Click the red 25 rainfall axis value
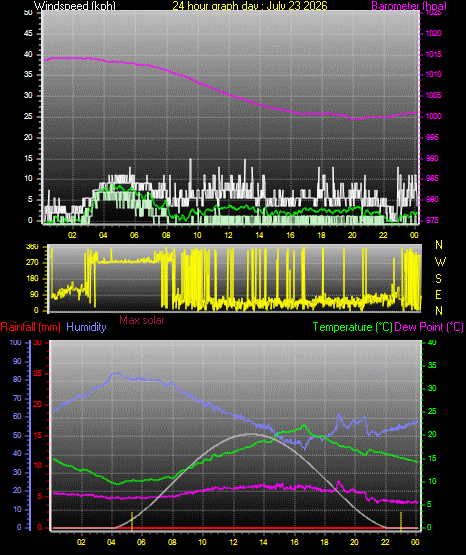 coord(37,373)
